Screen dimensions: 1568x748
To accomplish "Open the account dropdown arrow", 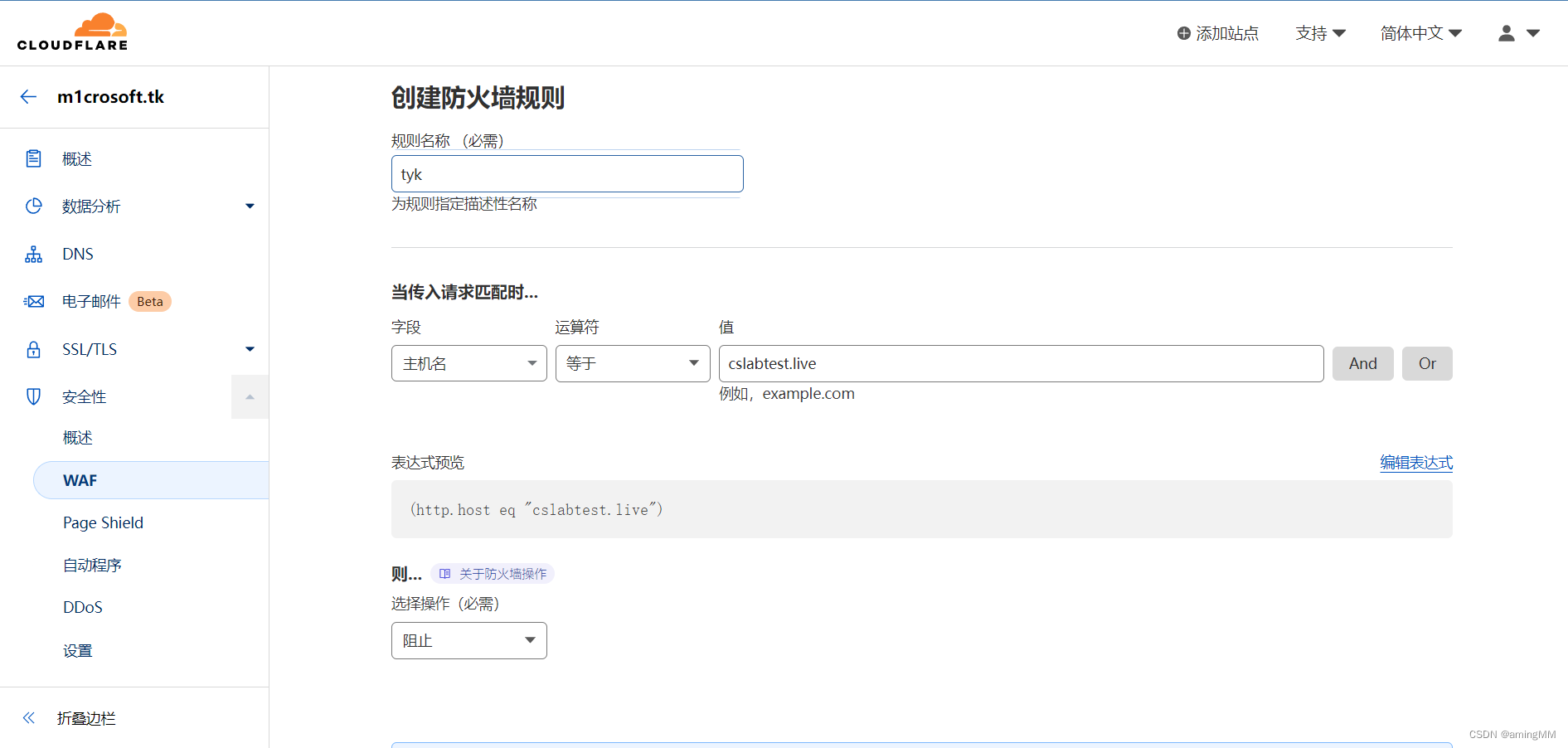I will point(1533,33).
